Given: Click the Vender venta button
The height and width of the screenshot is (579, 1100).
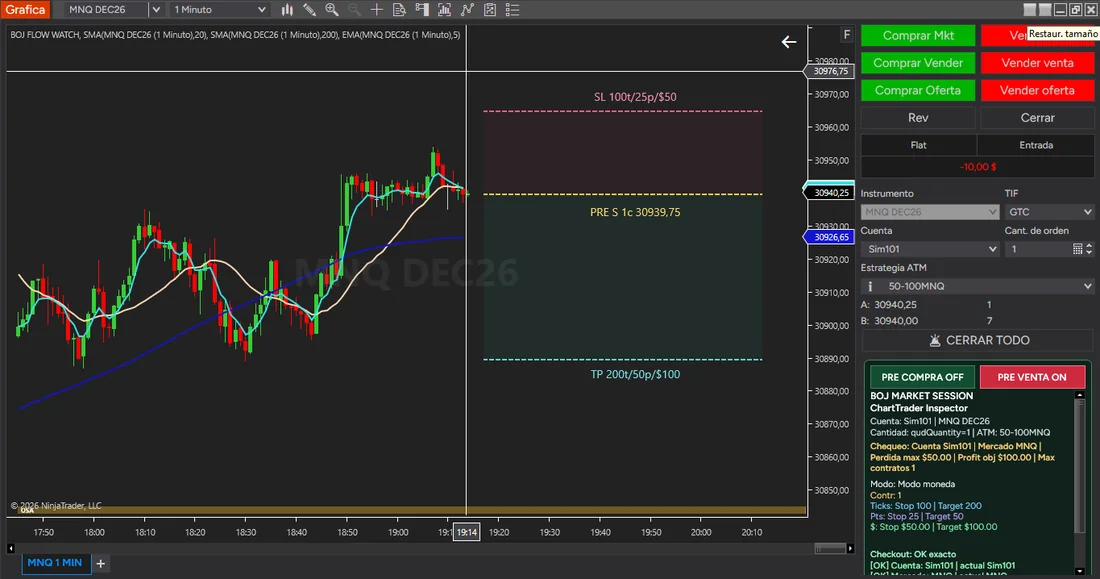Looking at the screenshot, I should (1037, 62).
